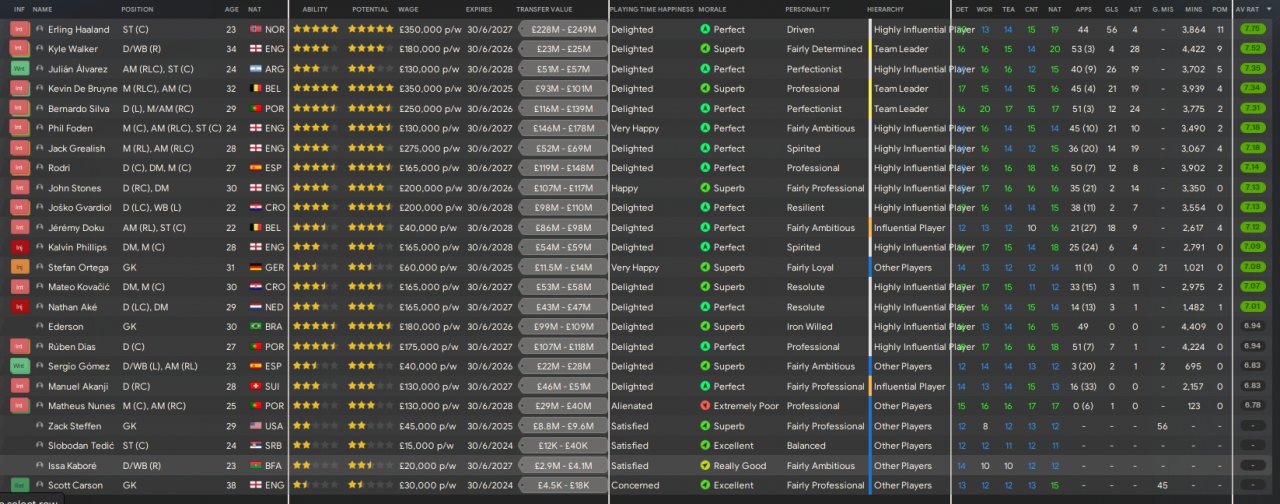This screenshot has width=1280, height=504.
Task: Click the Inj status badge for Kalvin Phillips
Action: click(x=20, y=247)
